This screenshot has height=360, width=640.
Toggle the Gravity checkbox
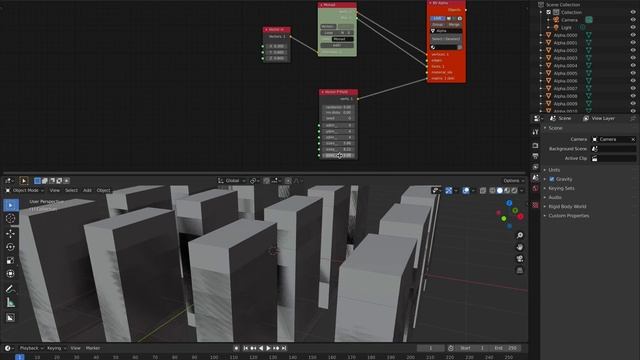click(552, 179)
